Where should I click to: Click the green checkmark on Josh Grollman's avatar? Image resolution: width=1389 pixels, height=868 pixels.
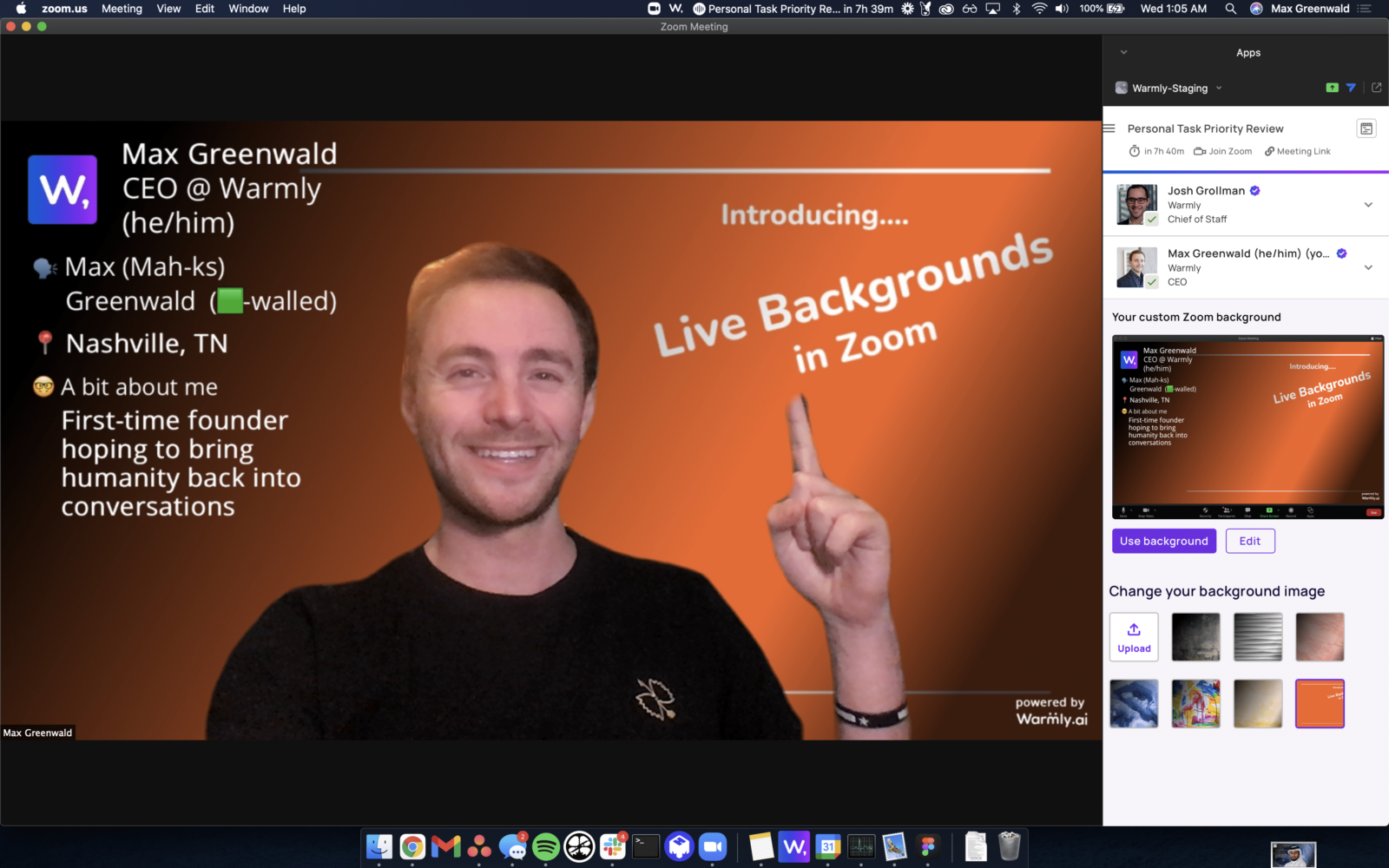[x=1151, y=220]
